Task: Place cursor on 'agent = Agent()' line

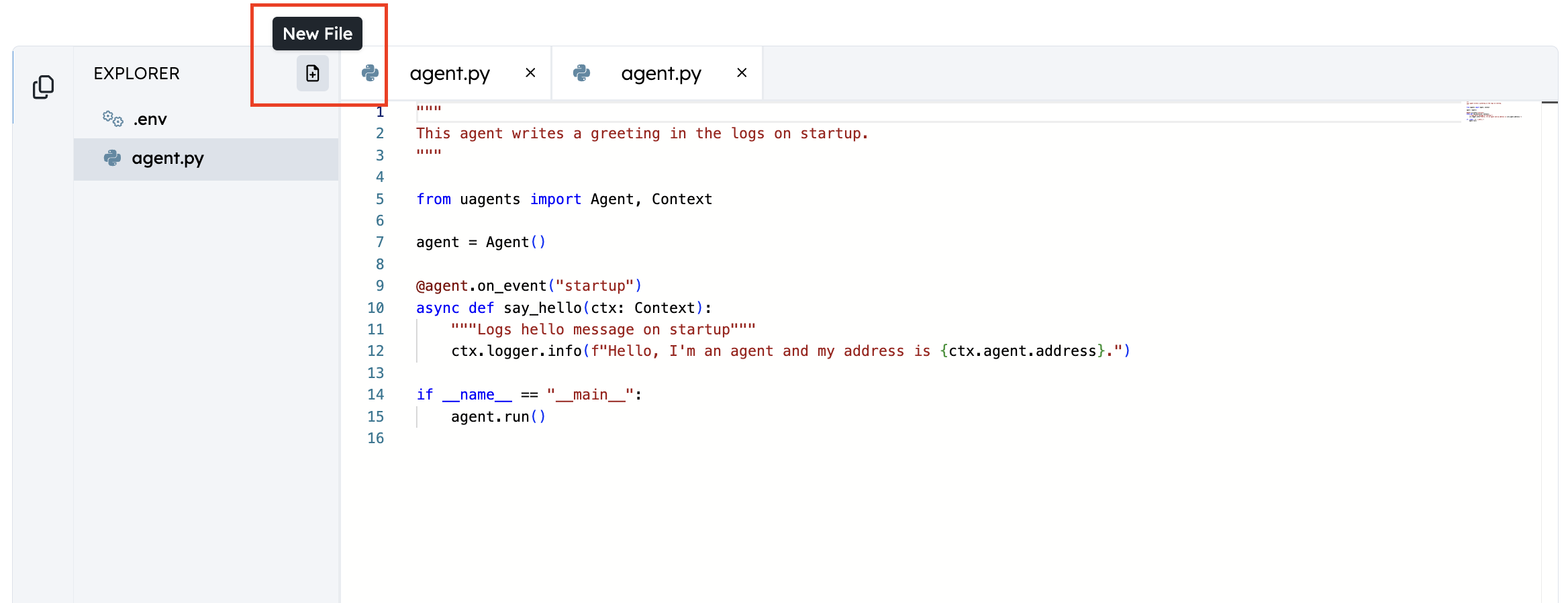Action: [481, 242]
